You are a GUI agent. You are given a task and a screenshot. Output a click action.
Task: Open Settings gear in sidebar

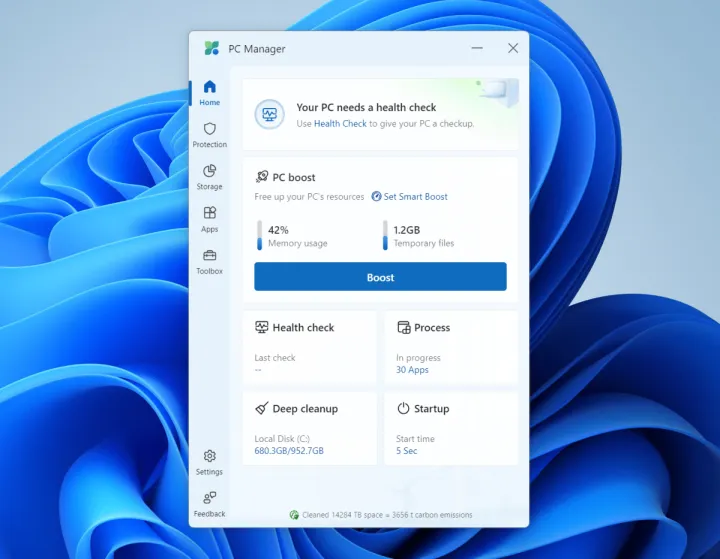(x=209, y=461)
